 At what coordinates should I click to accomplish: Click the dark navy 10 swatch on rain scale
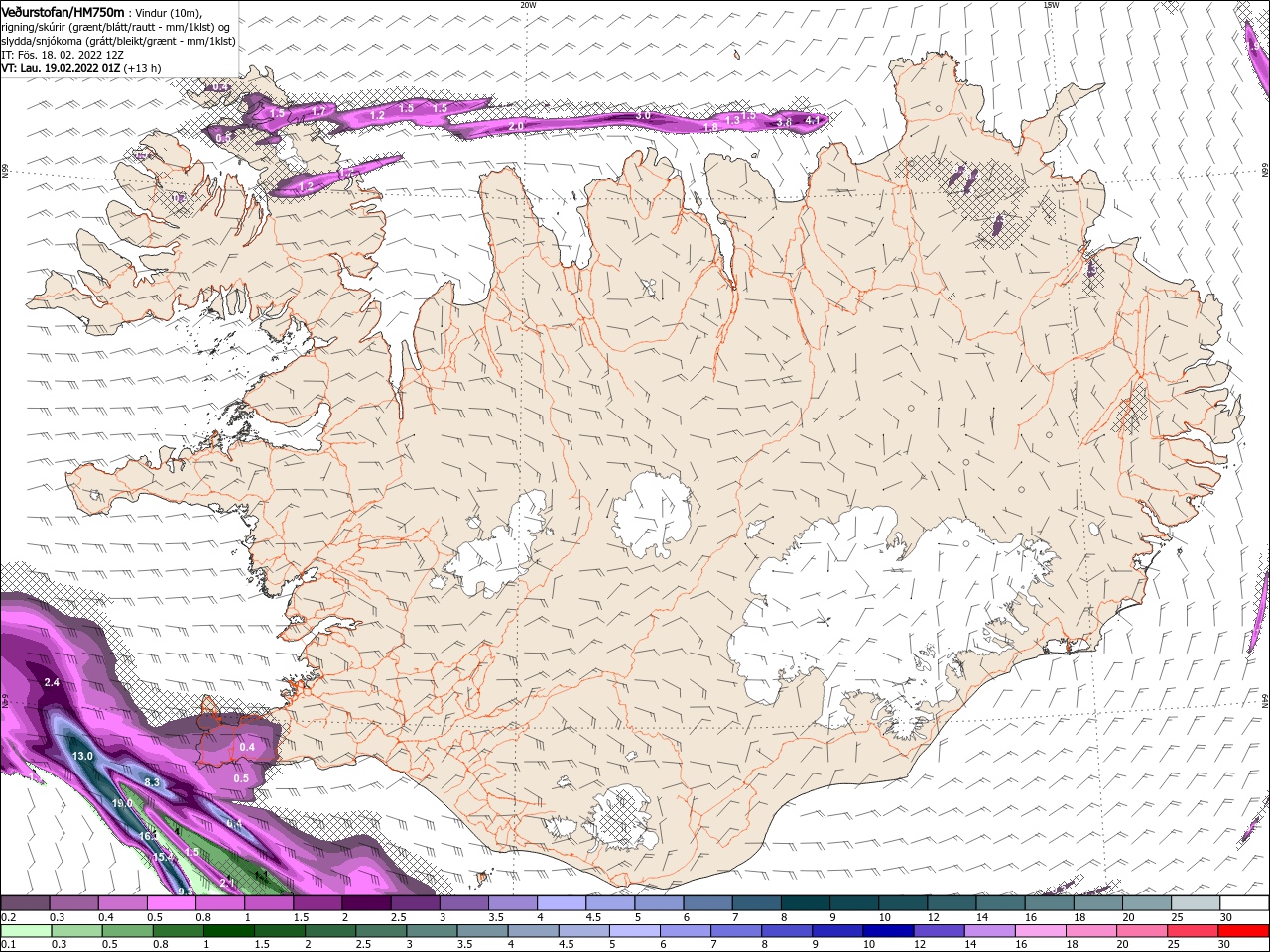[x=886, y=930]
